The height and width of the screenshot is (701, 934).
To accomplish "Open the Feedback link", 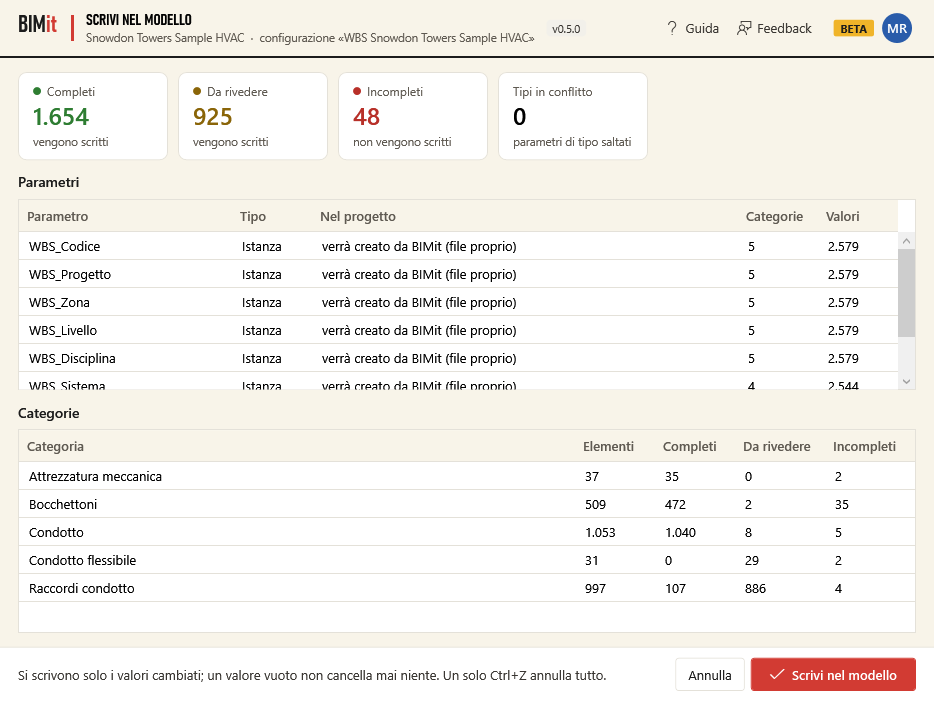I will click(x=784, y=28).
